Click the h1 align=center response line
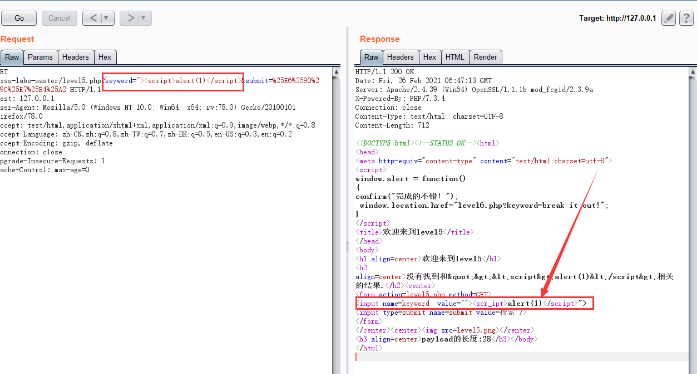Viewport: 697px width, 374px height. click(x=429, y=259)
